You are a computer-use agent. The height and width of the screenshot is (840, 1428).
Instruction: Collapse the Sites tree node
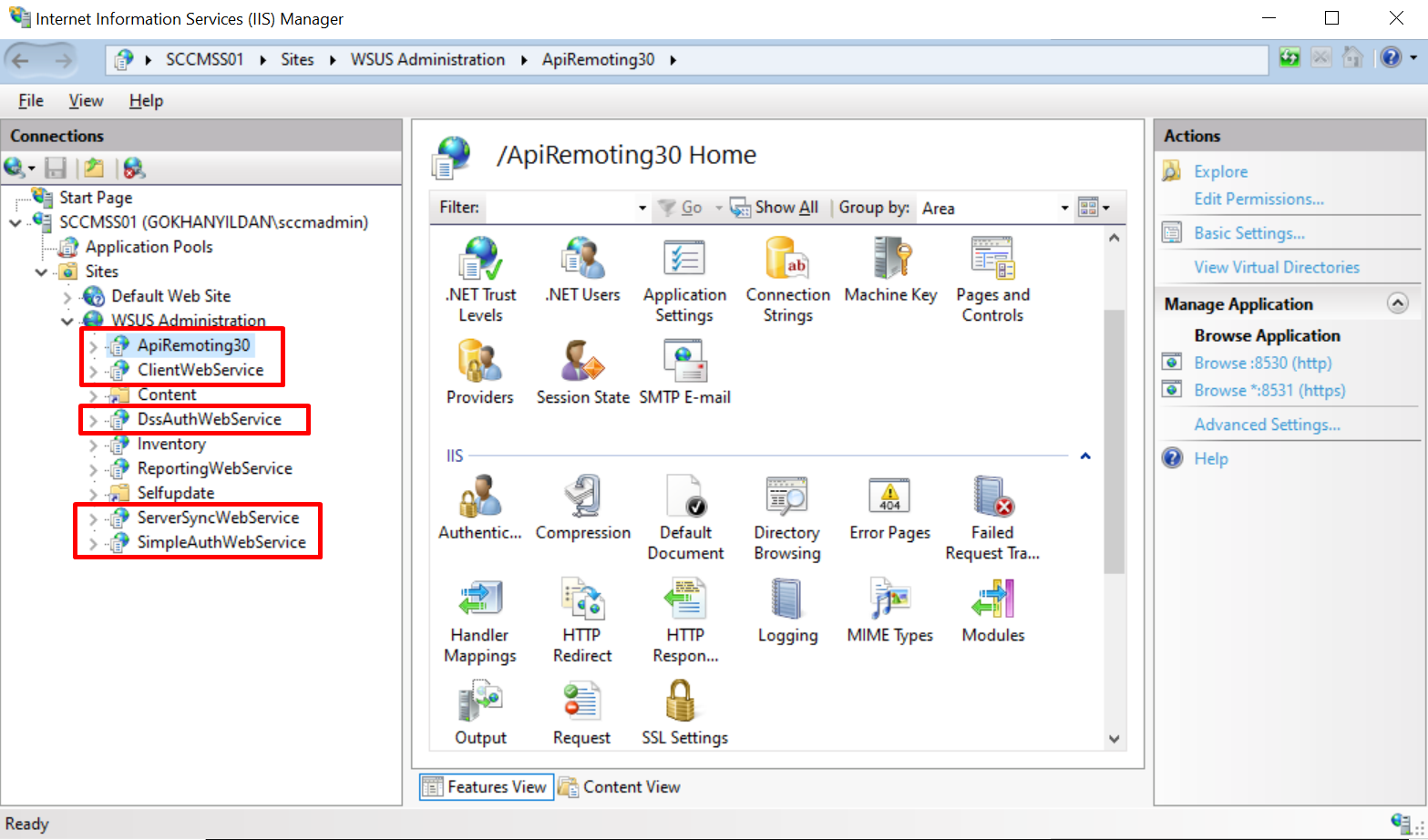pos(41,271)
